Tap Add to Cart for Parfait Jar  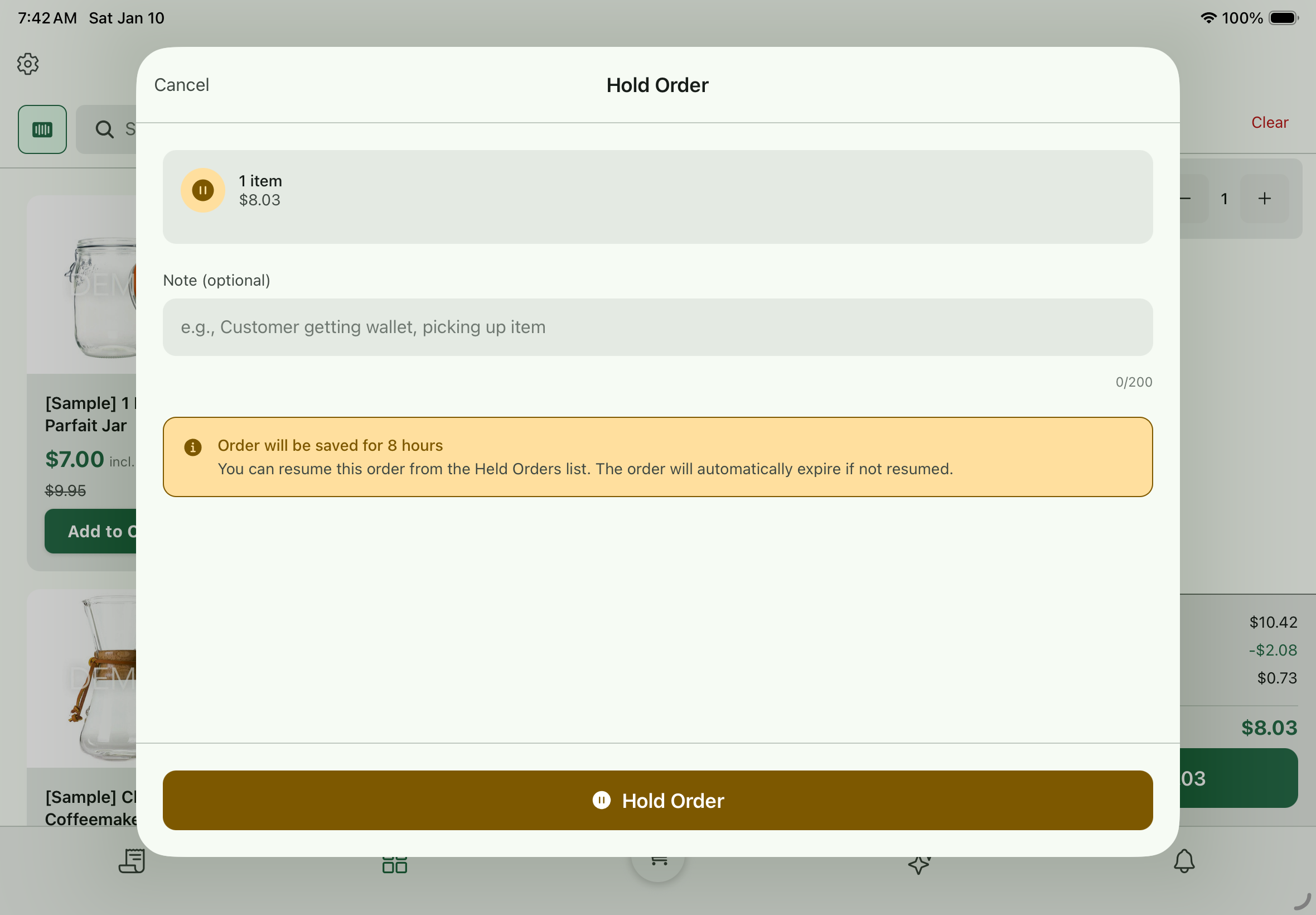[91, 532]
